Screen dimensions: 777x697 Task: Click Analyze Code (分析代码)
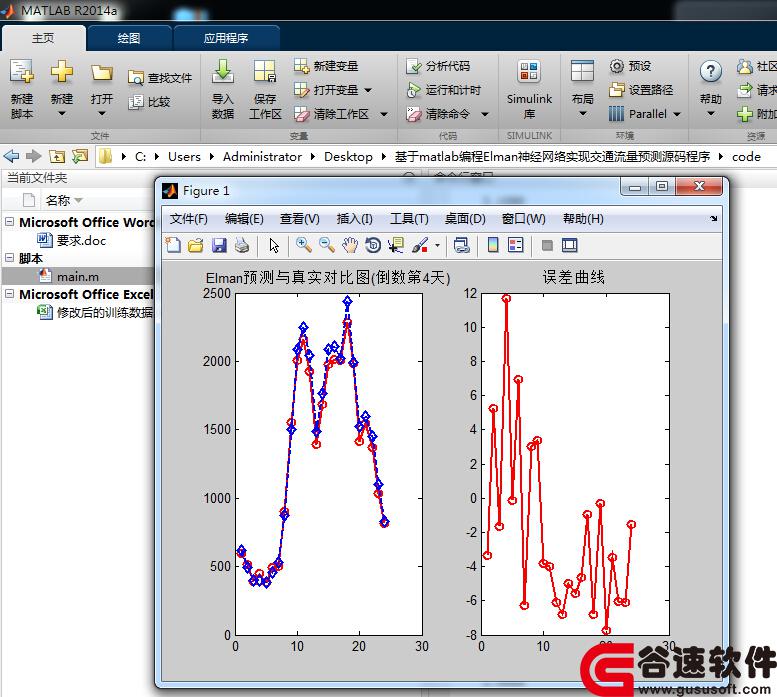[438, 66]
